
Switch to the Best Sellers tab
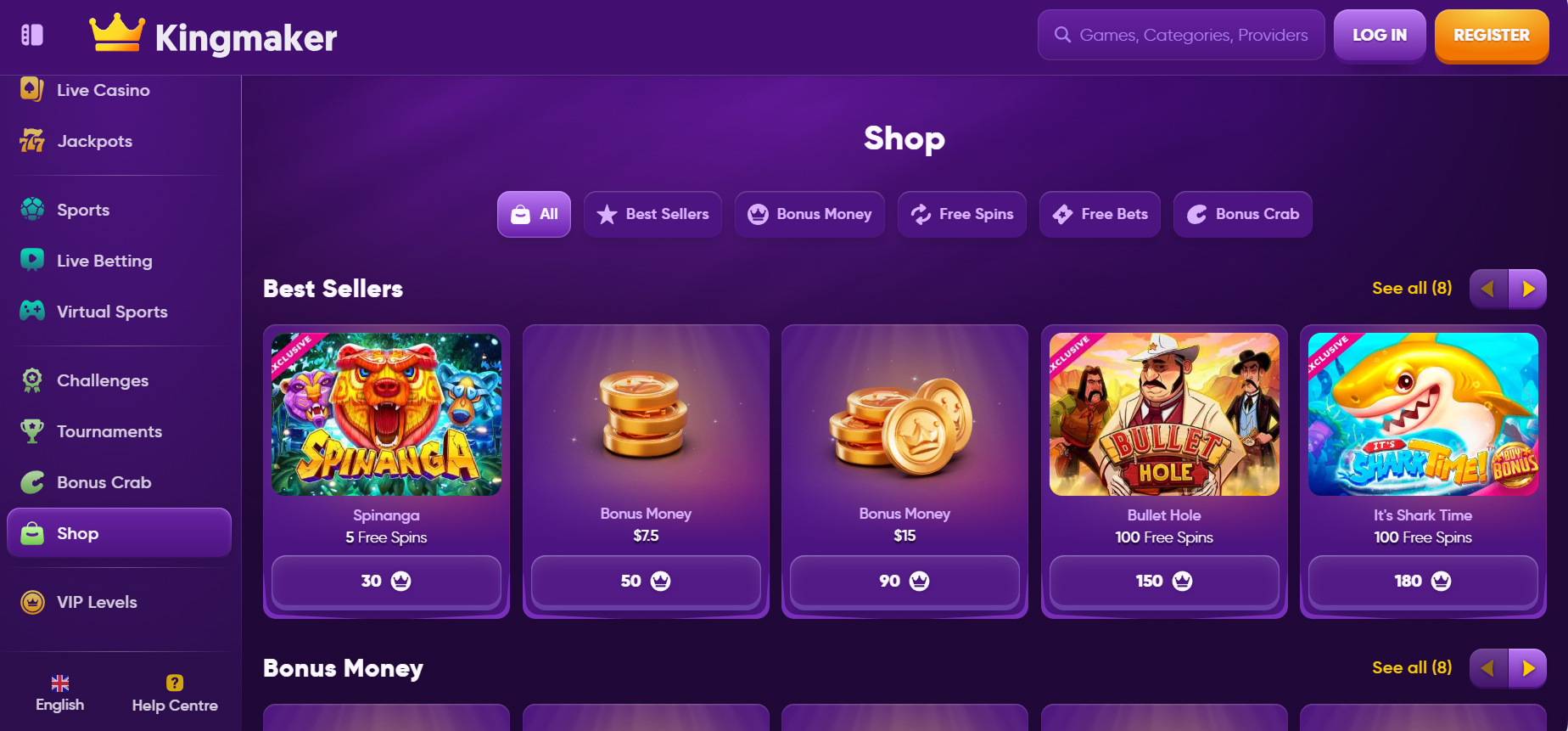tap(652, 214)
